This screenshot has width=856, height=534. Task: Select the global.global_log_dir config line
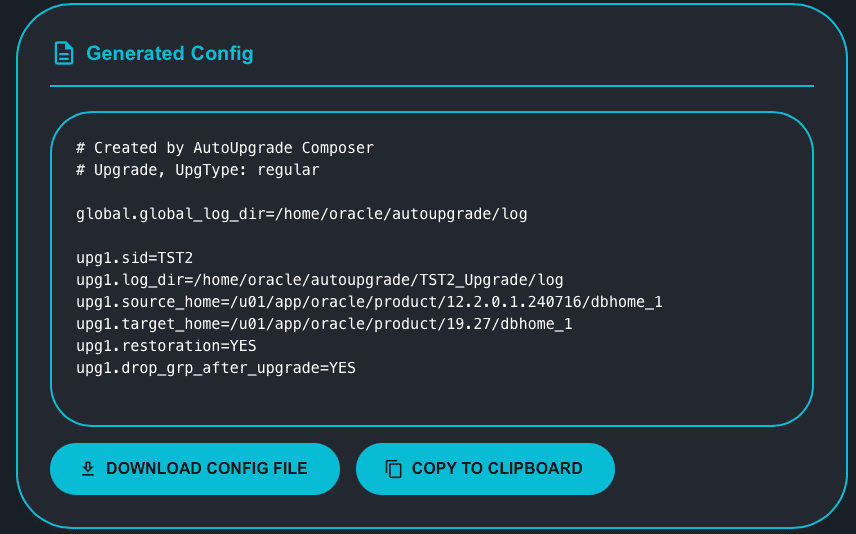[x=301, y=214]
